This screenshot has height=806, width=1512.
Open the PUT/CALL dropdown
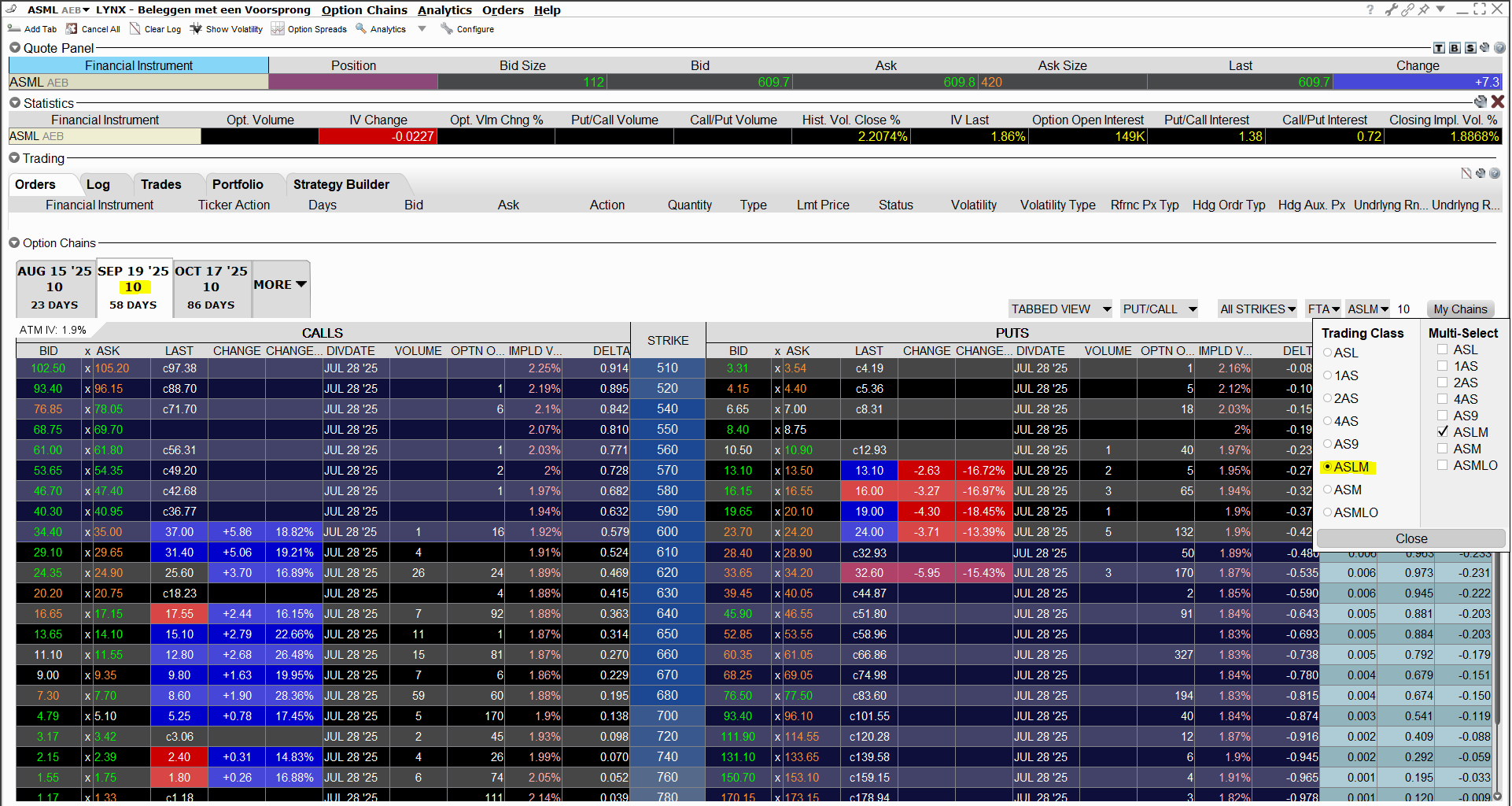tap(1160, 309)
